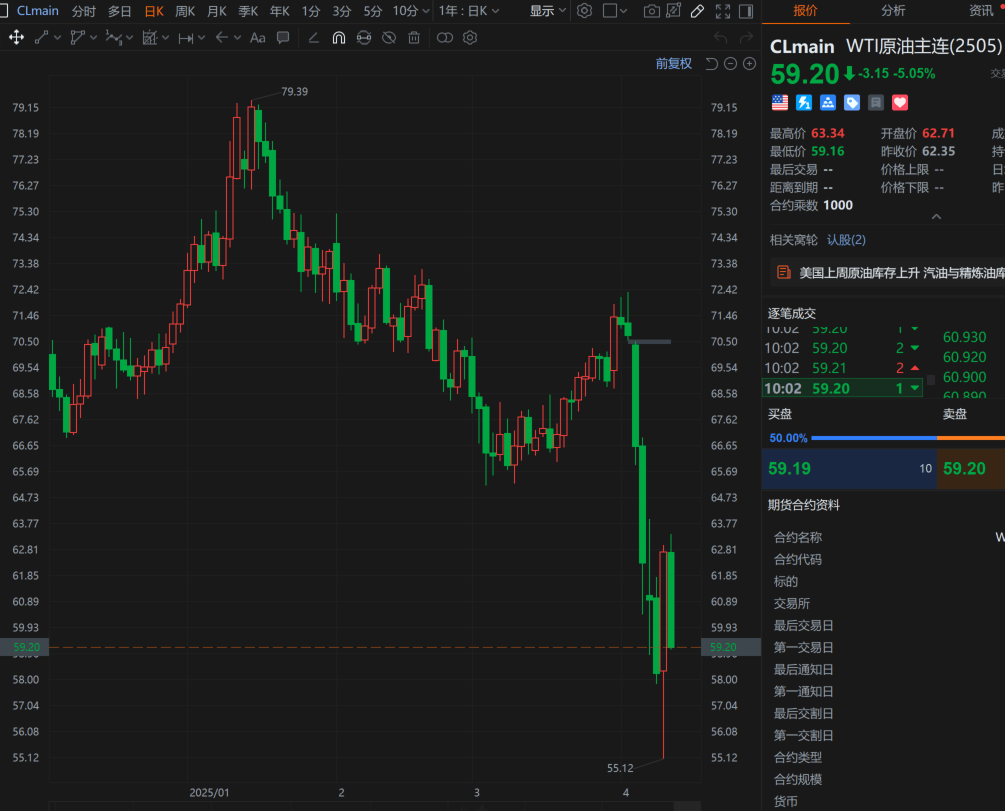Select the text annotation Aa tool
The height and width of the screenshot is (811, 1005).
pyautogui.click(x=257, y=37)
